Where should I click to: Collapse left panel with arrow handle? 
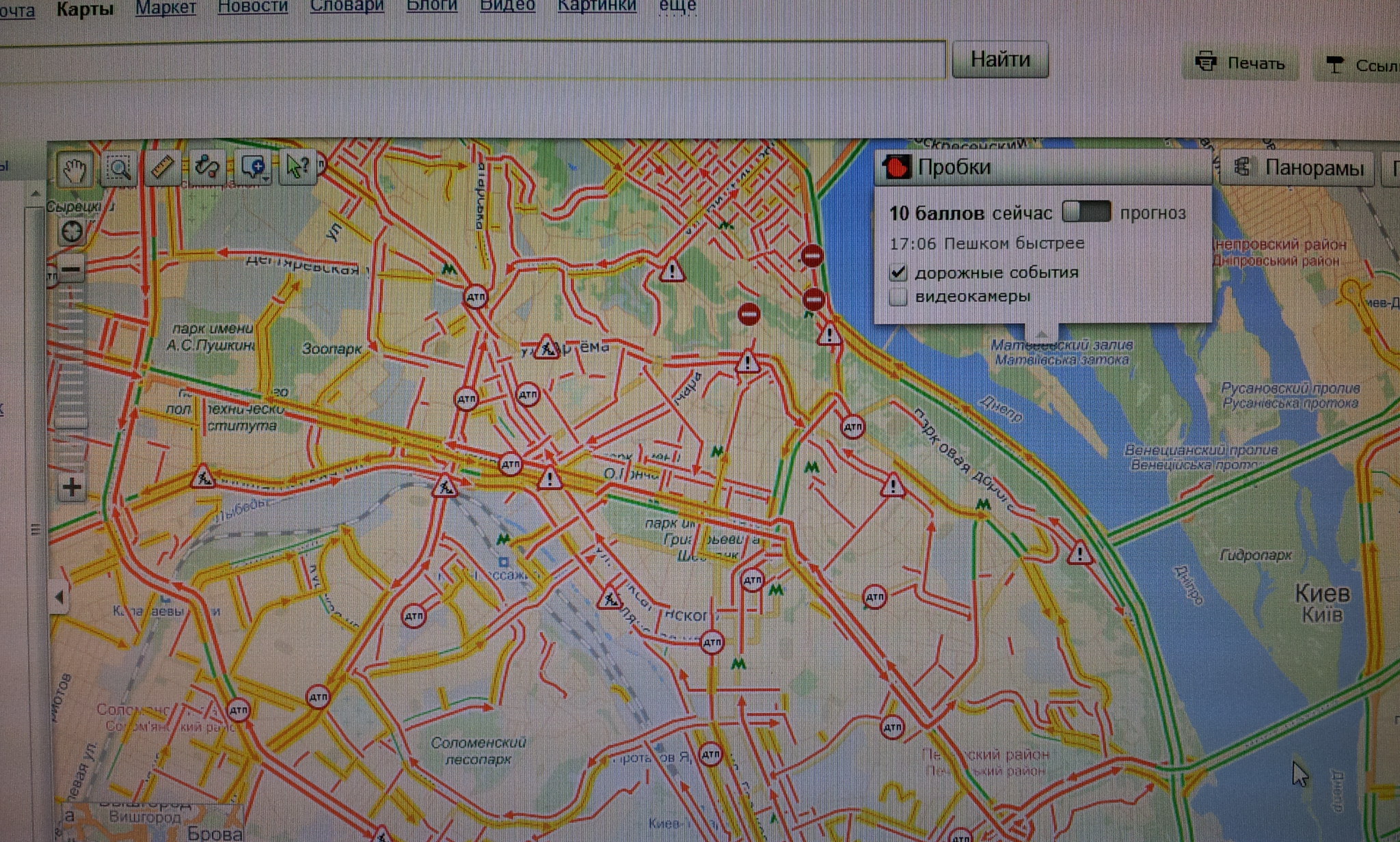[59, 597]
